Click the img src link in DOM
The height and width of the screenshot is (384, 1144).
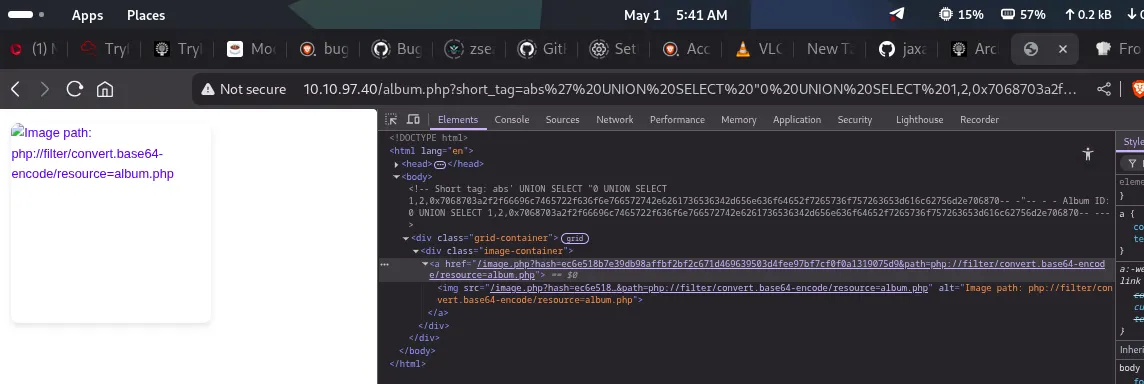tap(708, 288)
